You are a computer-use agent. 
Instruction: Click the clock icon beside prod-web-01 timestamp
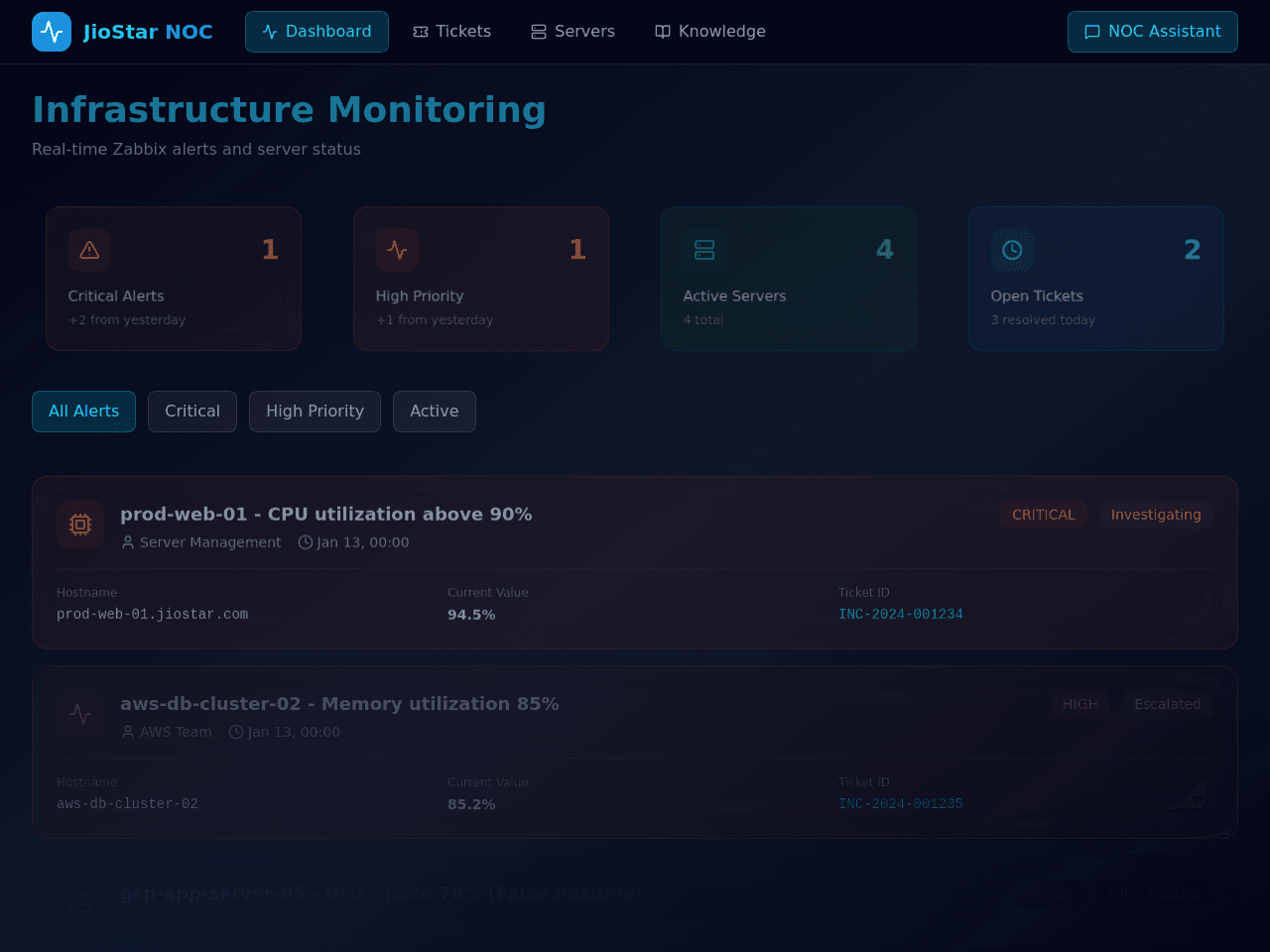306,542
